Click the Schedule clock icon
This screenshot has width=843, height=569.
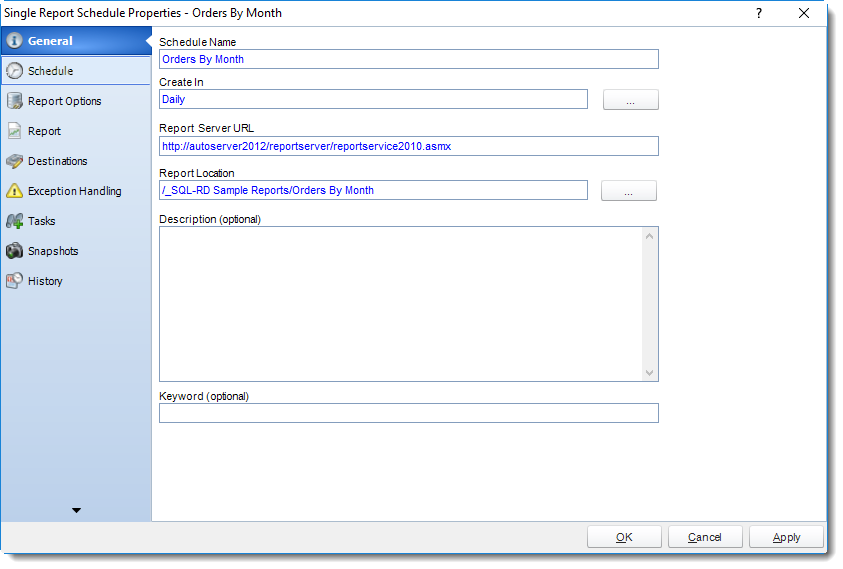15,71
